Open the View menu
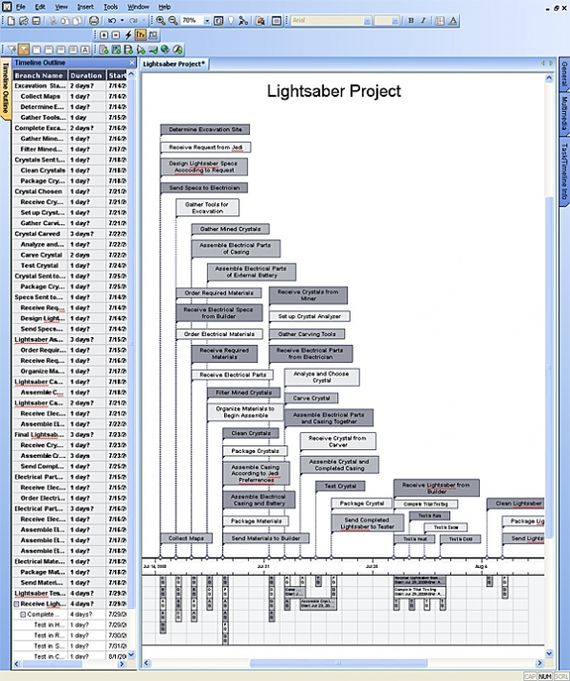 coord(61,7)
